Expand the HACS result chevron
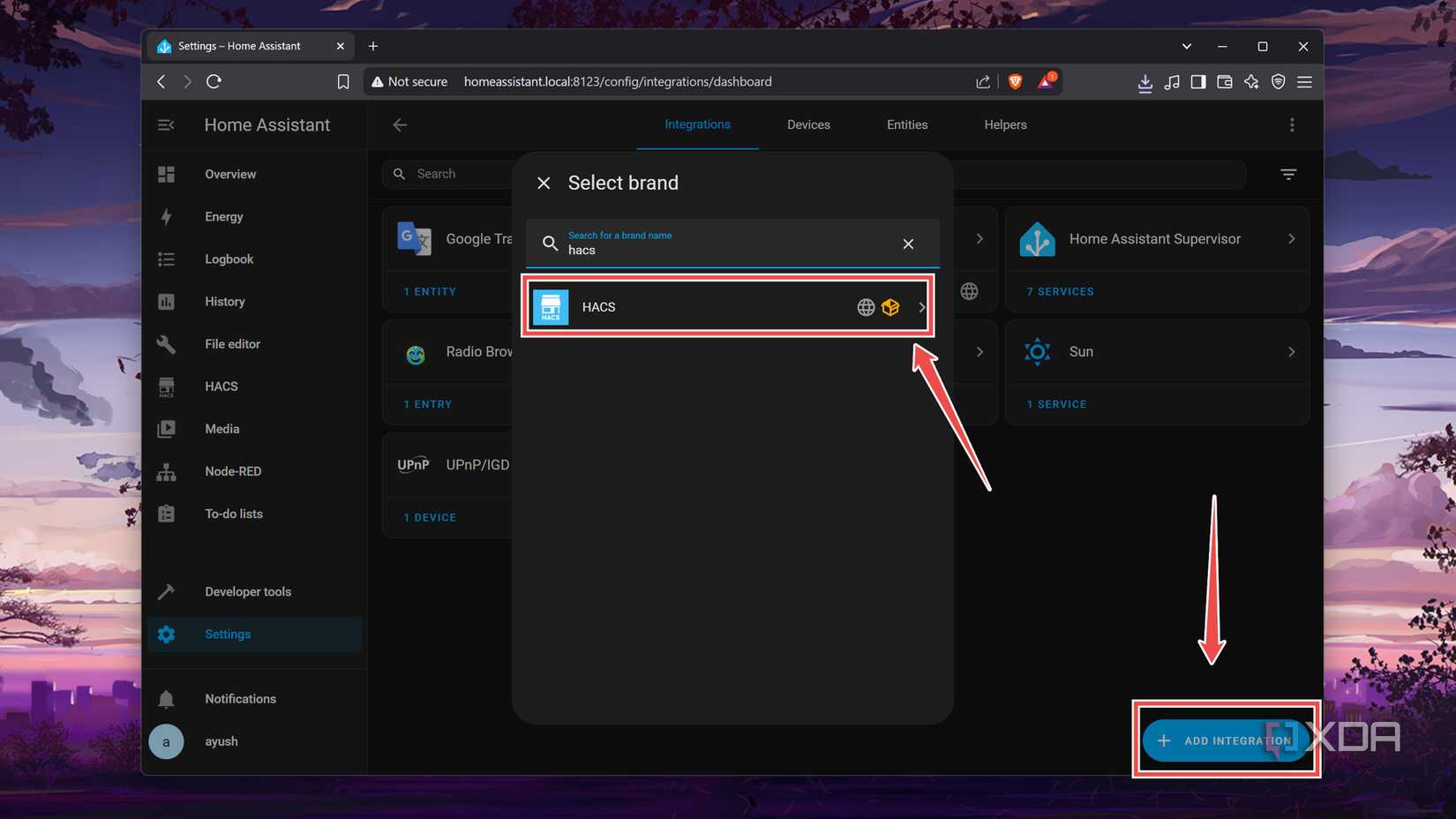Viewport: 1456px width, 819px height. point(921,307)
